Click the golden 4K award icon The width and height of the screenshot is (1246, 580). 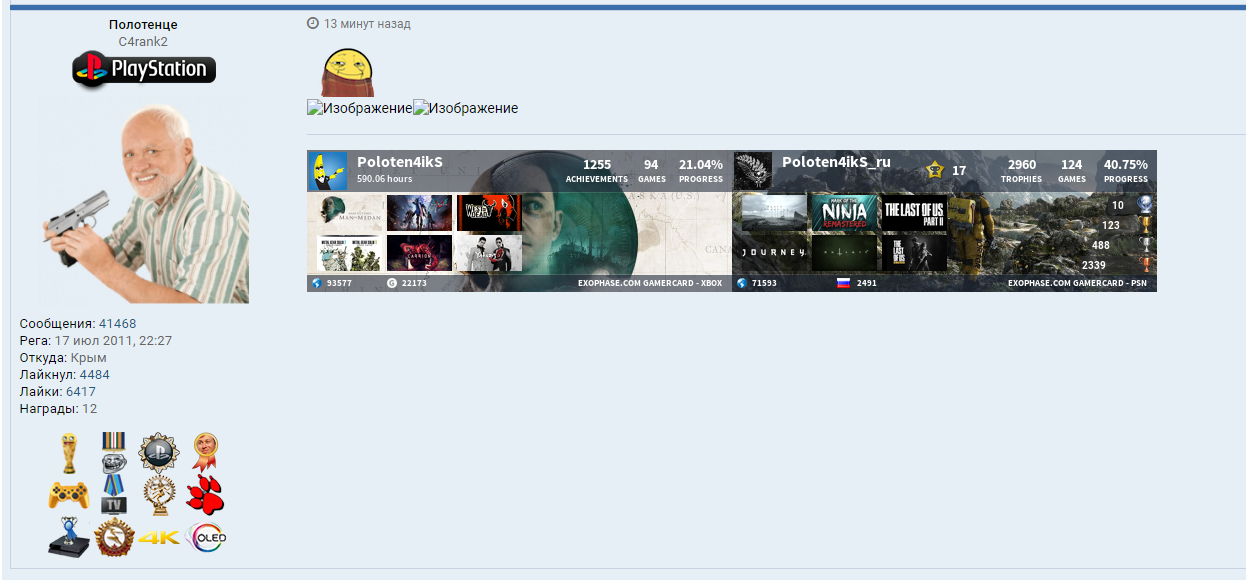click(x=158, y=538)
